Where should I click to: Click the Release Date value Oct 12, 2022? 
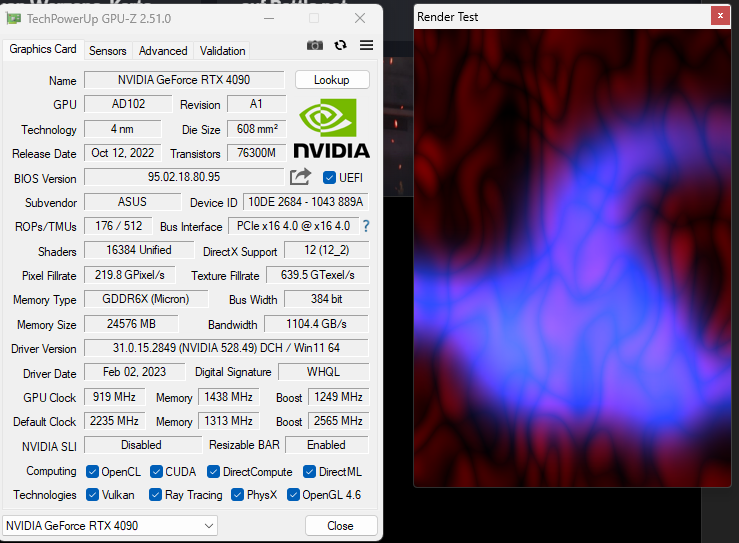tap(123, 153)
